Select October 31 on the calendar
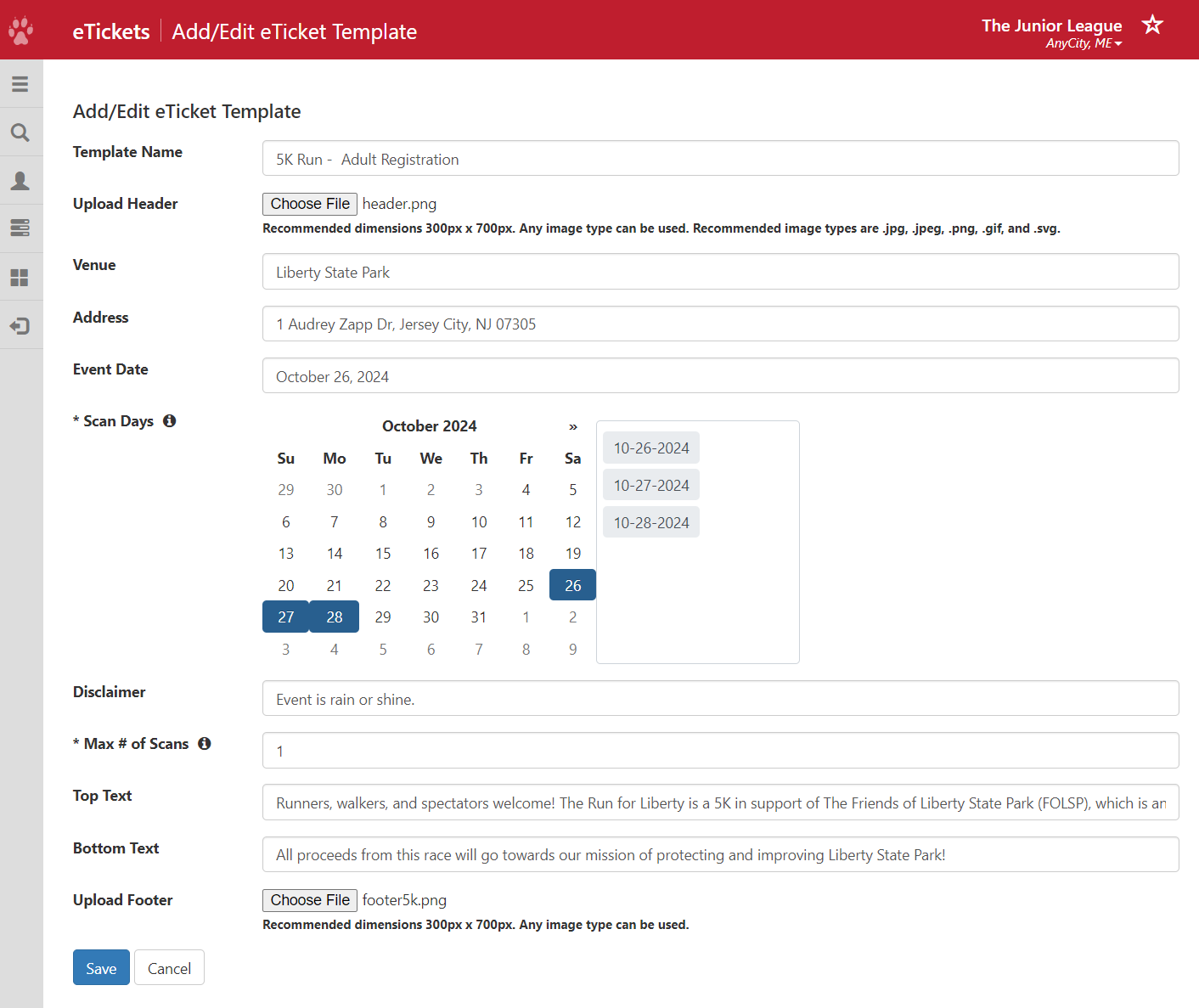 (479, 617)
